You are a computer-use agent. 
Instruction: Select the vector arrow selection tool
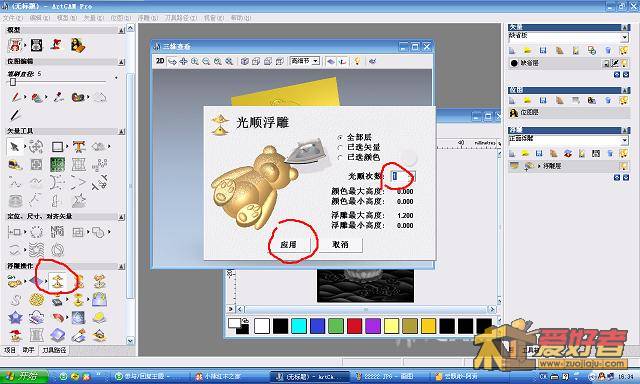click(x=15, y=146)
